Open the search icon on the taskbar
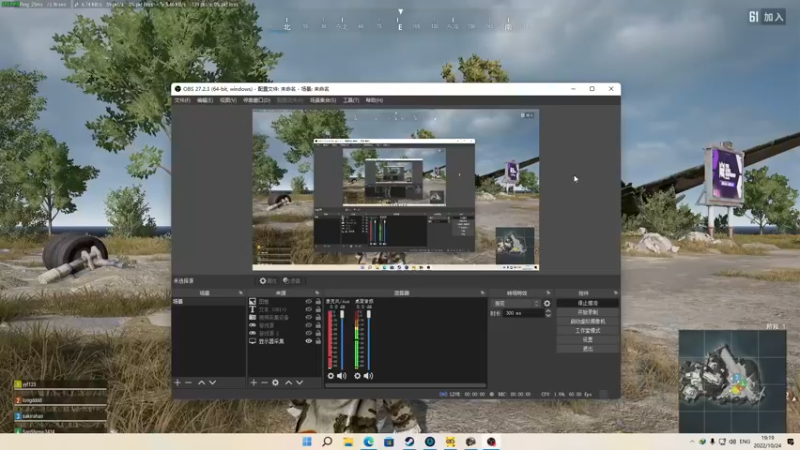The width and height of the screenshot is (800, 450). [x=327, y=441]
